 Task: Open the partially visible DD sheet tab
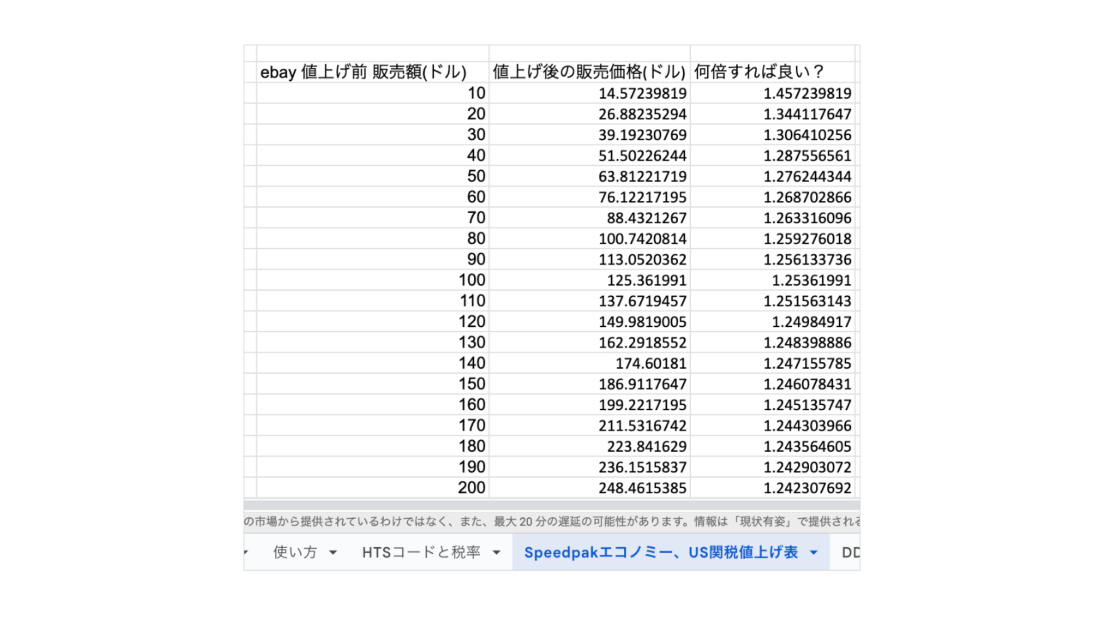click(x=850, y=552)
